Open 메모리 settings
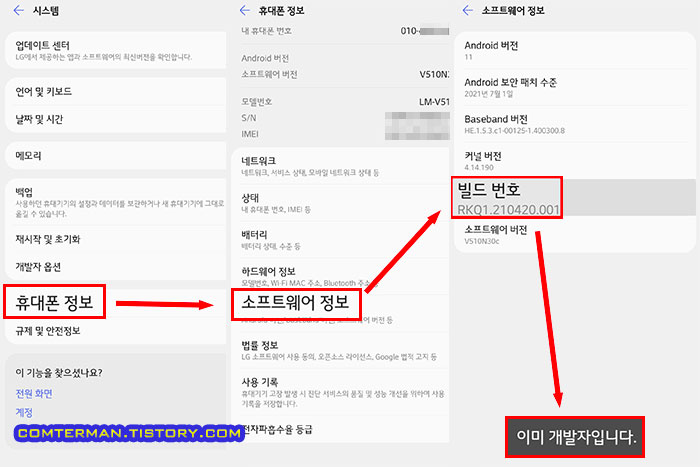Screen dimensions: 700x467 116,155
